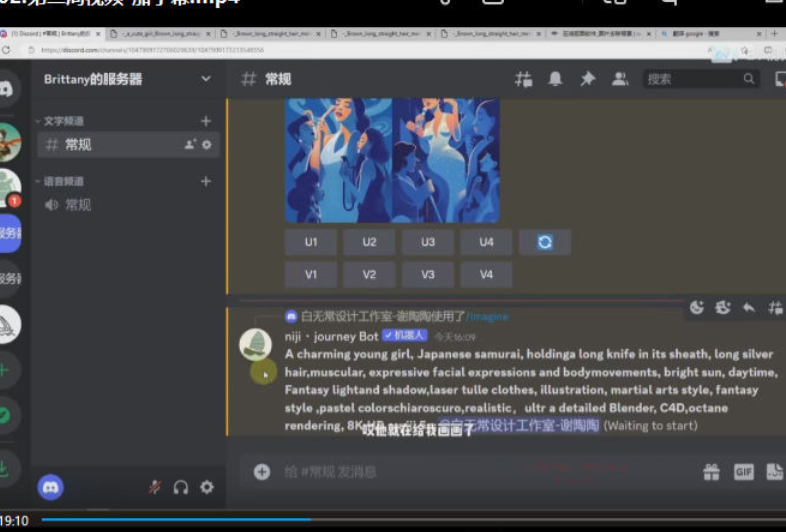Open pinned messages with the pin icon
Screen dimensions: 786x532
tap(587, 79)
